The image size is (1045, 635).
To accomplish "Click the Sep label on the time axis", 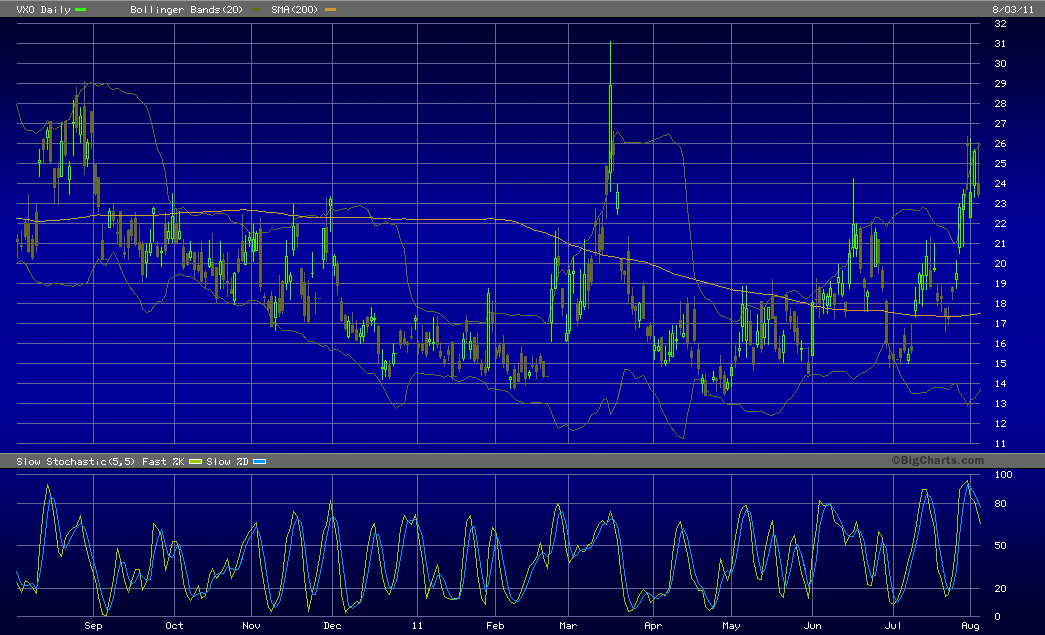I will click(x=93, y=626).
